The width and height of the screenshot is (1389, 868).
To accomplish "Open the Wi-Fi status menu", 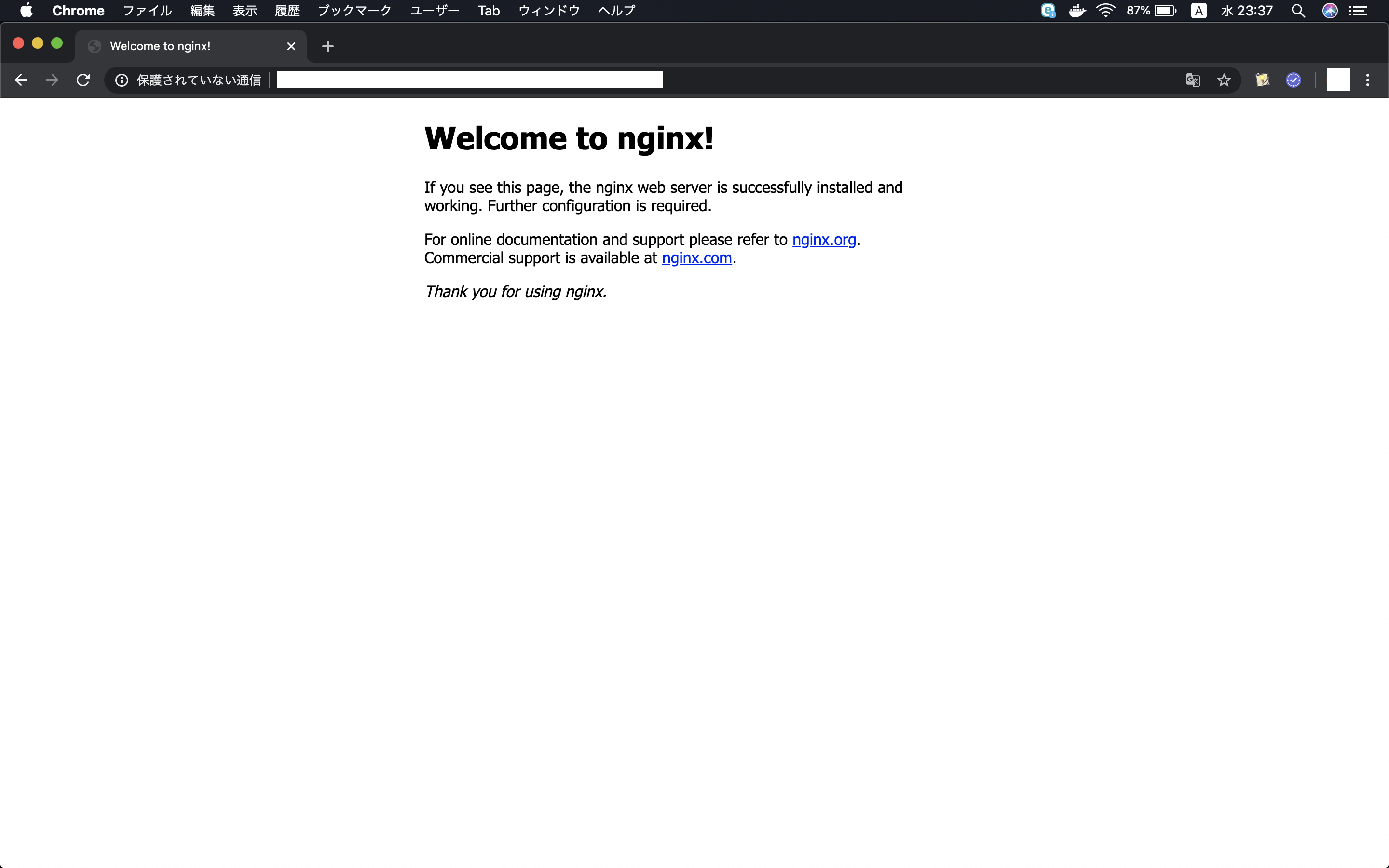I will (1105, 10).
